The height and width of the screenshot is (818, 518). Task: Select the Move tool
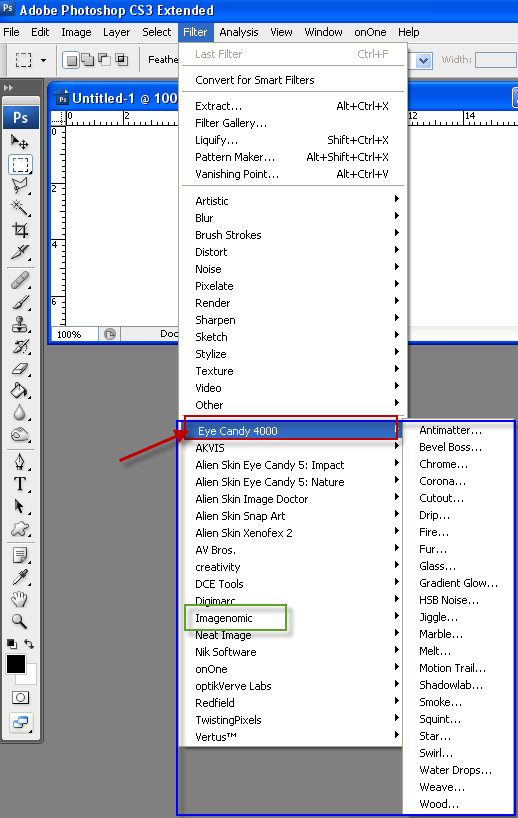coord(20,142)
